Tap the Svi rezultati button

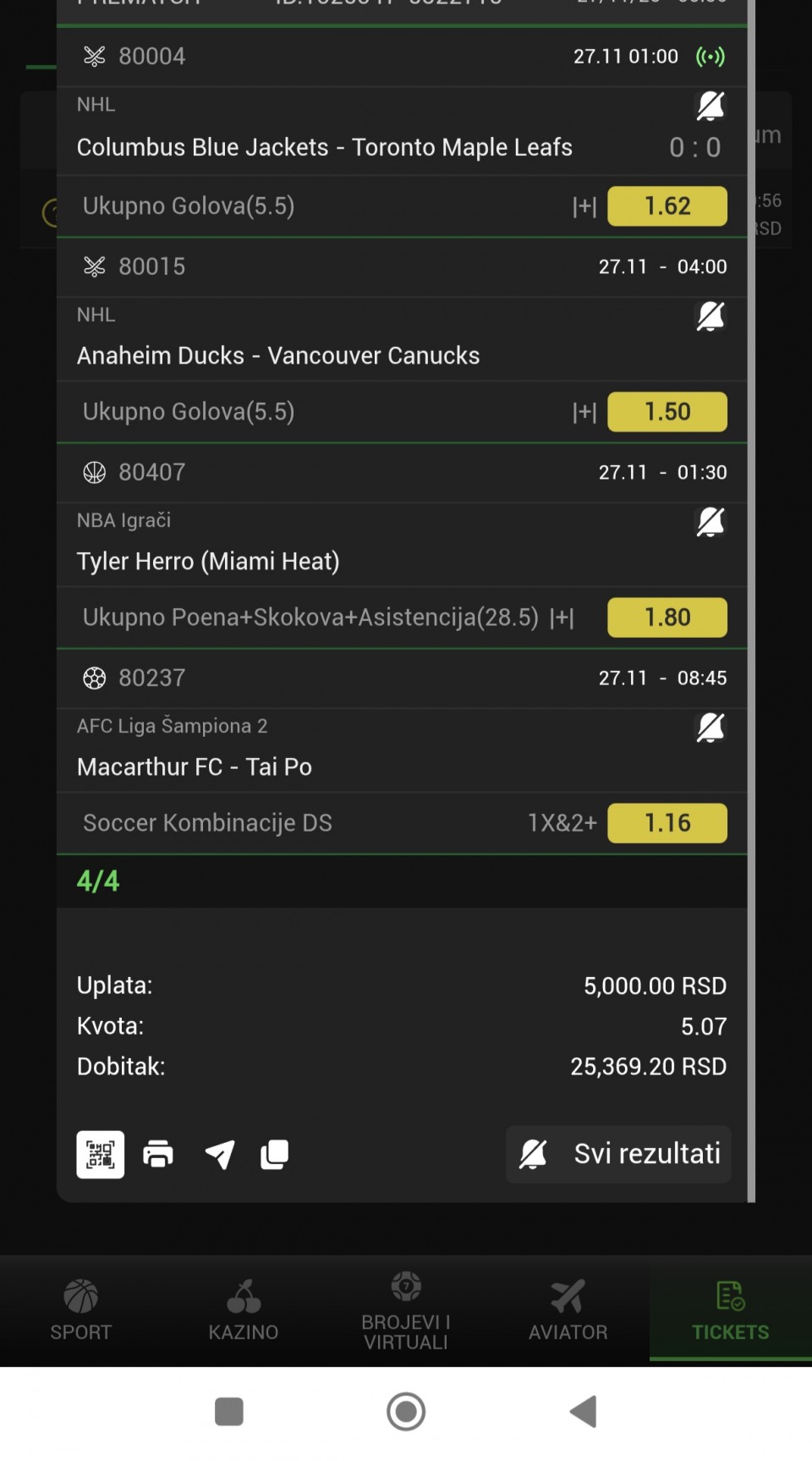618,1154
